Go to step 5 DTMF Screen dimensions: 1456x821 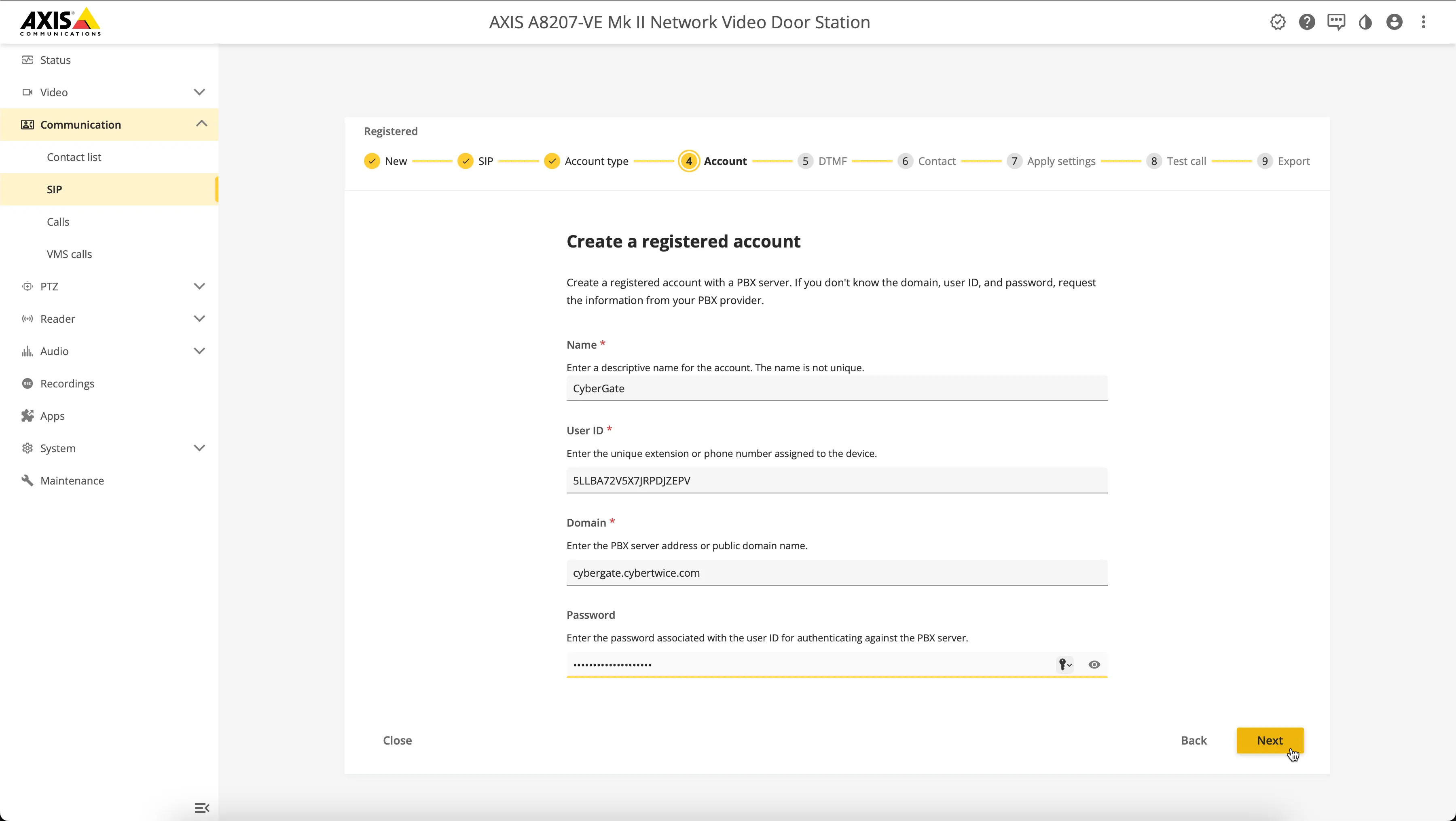[822, 161]
